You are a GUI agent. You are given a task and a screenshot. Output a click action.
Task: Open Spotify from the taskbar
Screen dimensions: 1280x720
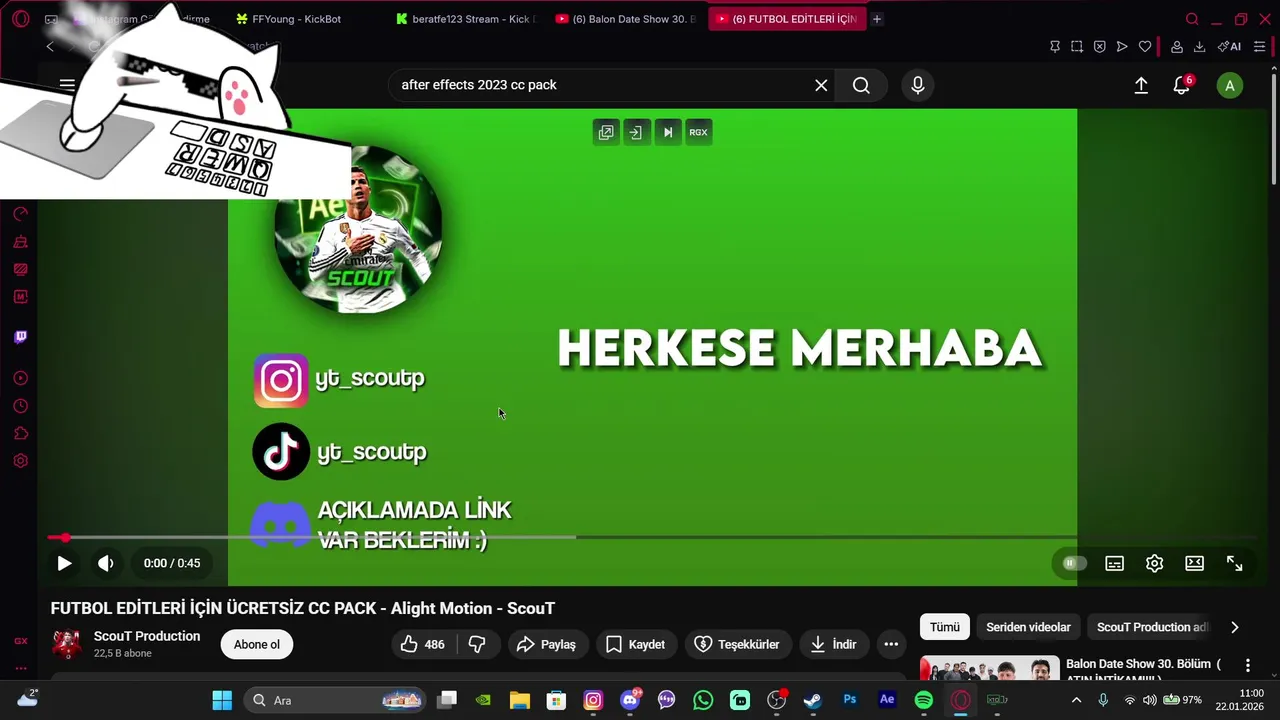click(x=923, y=700)
